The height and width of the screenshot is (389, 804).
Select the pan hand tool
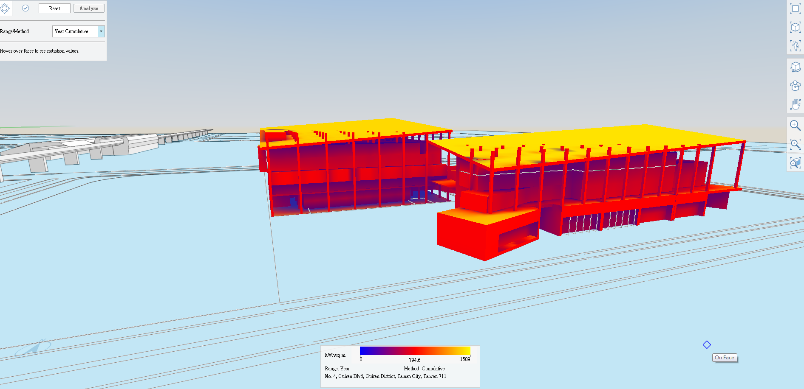795,104
